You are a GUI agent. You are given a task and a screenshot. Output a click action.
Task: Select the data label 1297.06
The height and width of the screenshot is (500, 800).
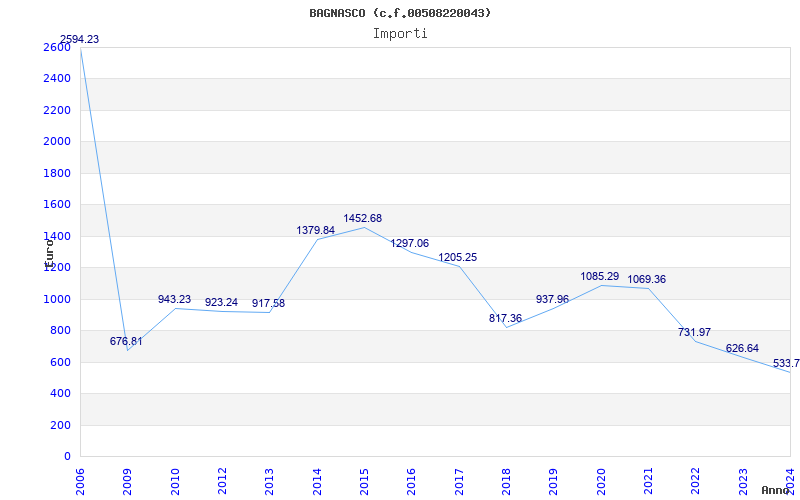[x=410, y=243]
